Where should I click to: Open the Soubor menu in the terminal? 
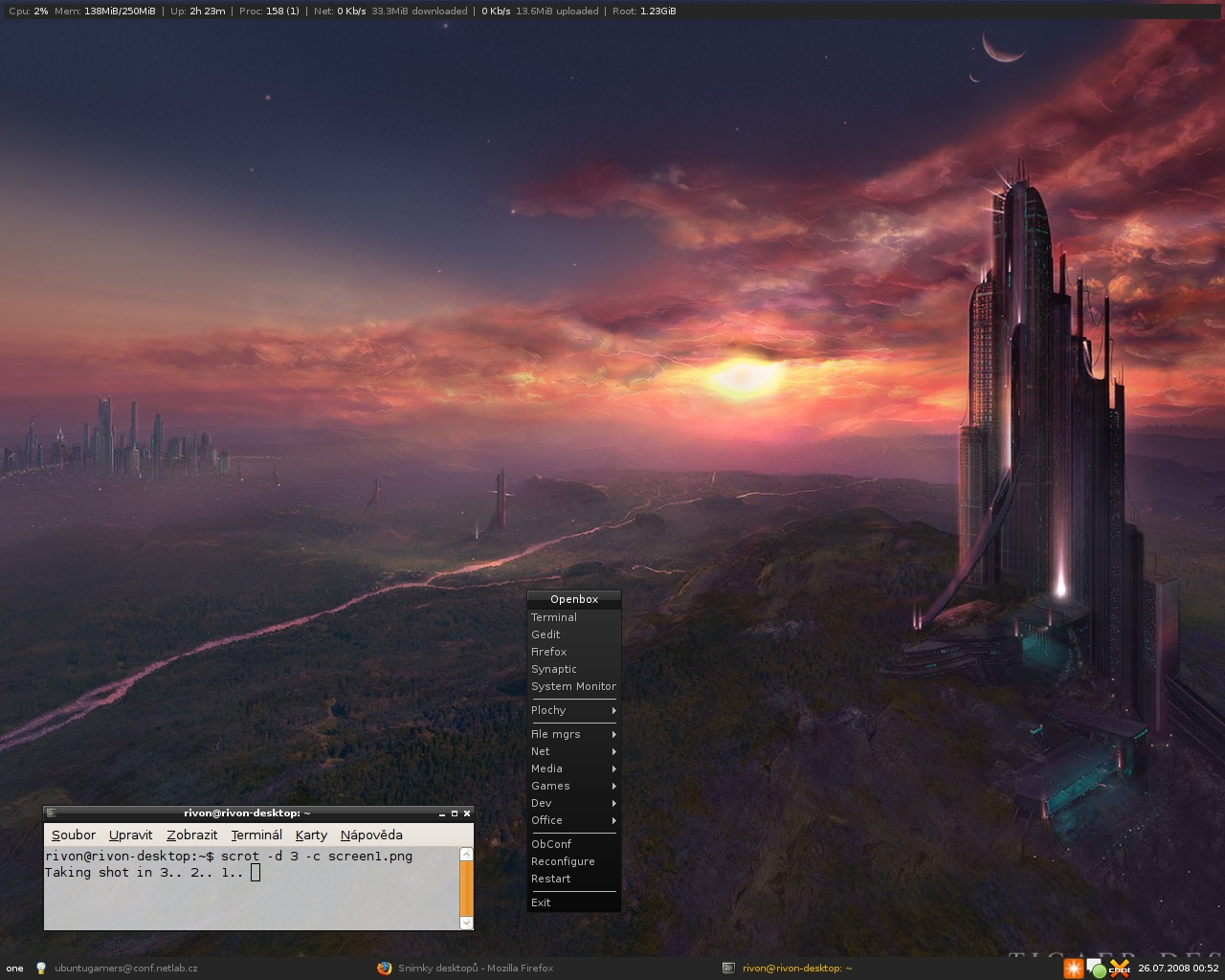(x=74, y=835)
